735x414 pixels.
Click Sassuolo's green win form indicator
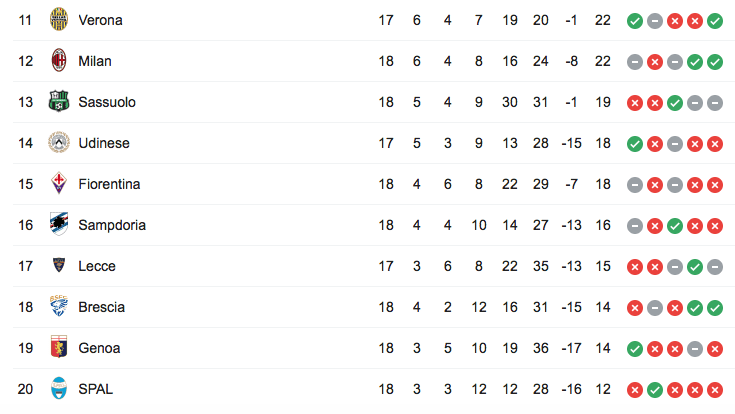[x=674, y=102]
